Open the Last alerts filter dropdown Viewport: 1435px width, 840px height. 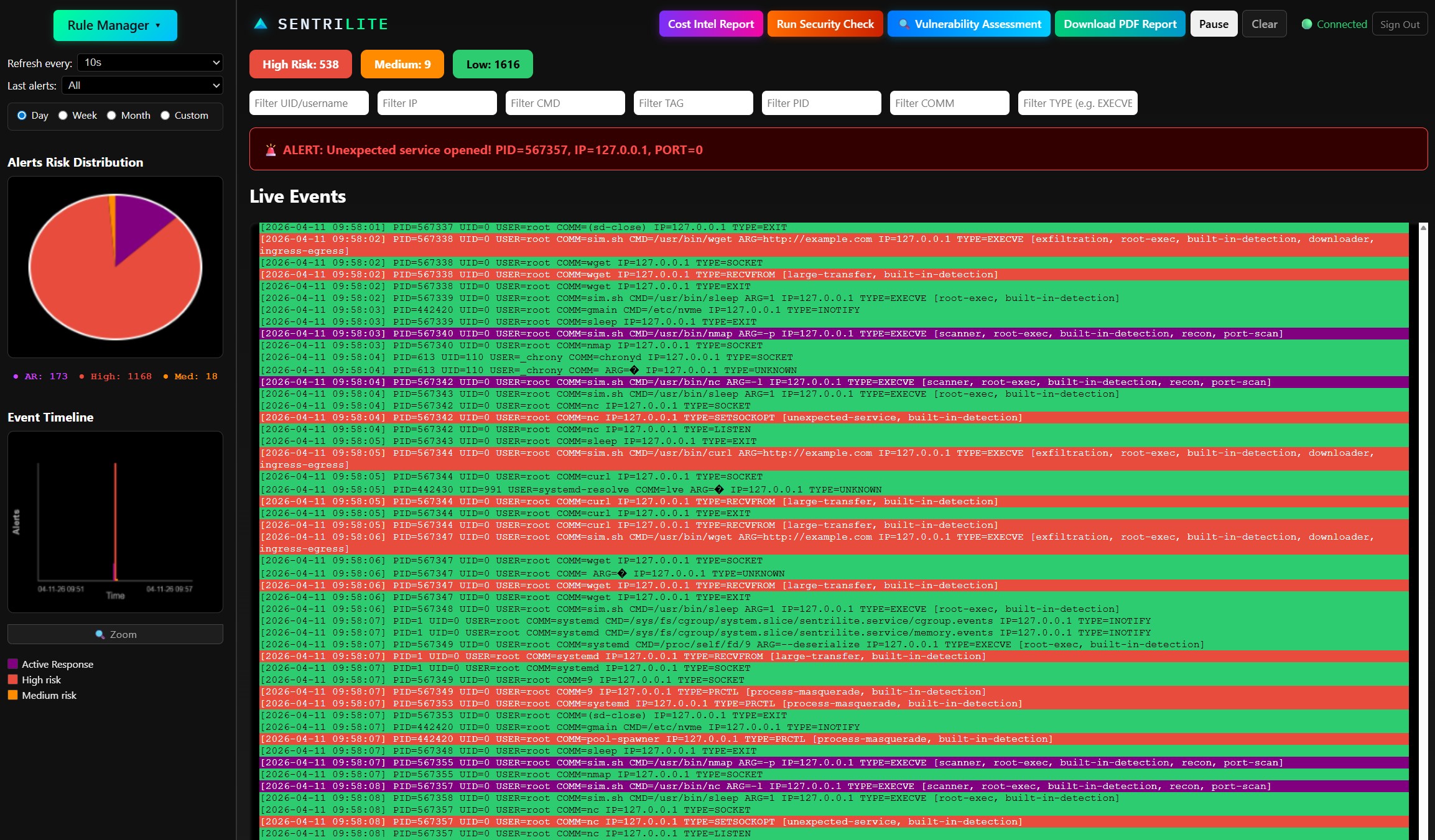[x=142, y=85]
